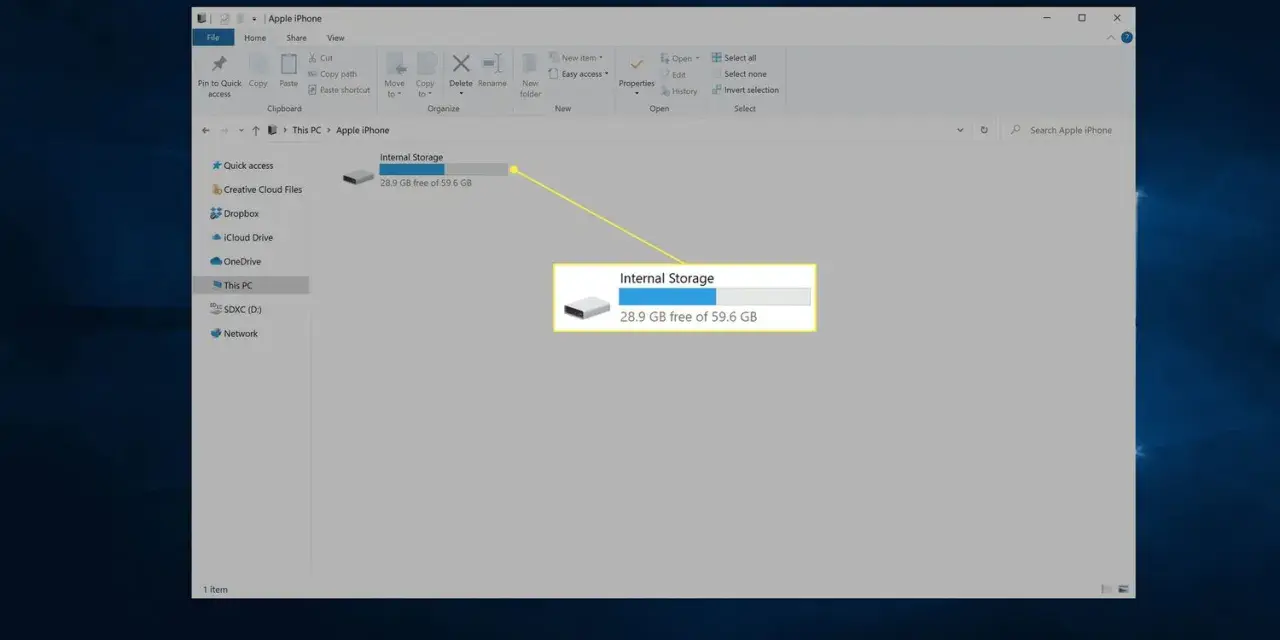Click the title bar New folder quick icon
This screenshot has width=1280, height=640.
pos(240,18)
